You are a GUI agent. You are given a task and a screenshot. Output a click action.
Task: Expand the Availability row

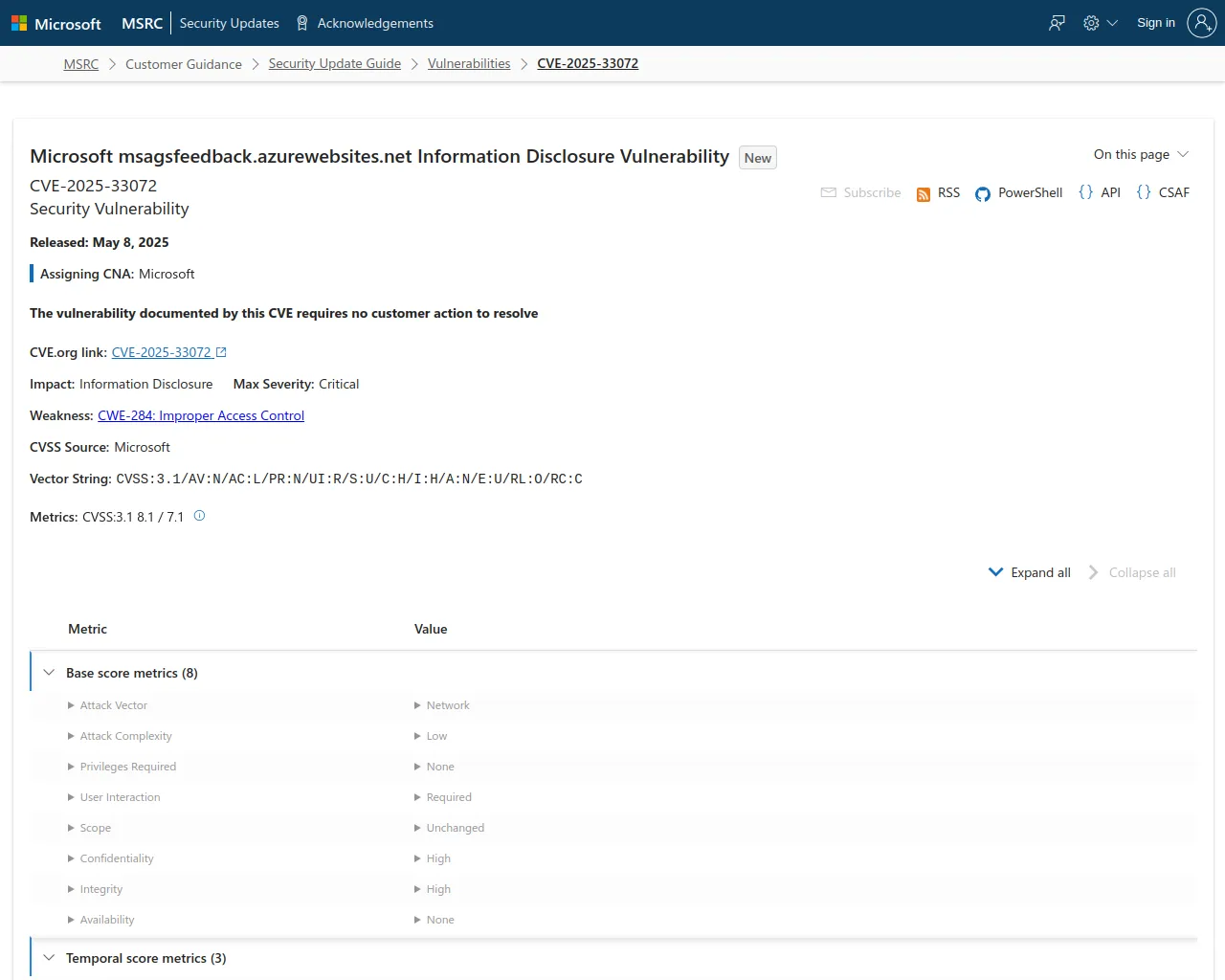71,920
